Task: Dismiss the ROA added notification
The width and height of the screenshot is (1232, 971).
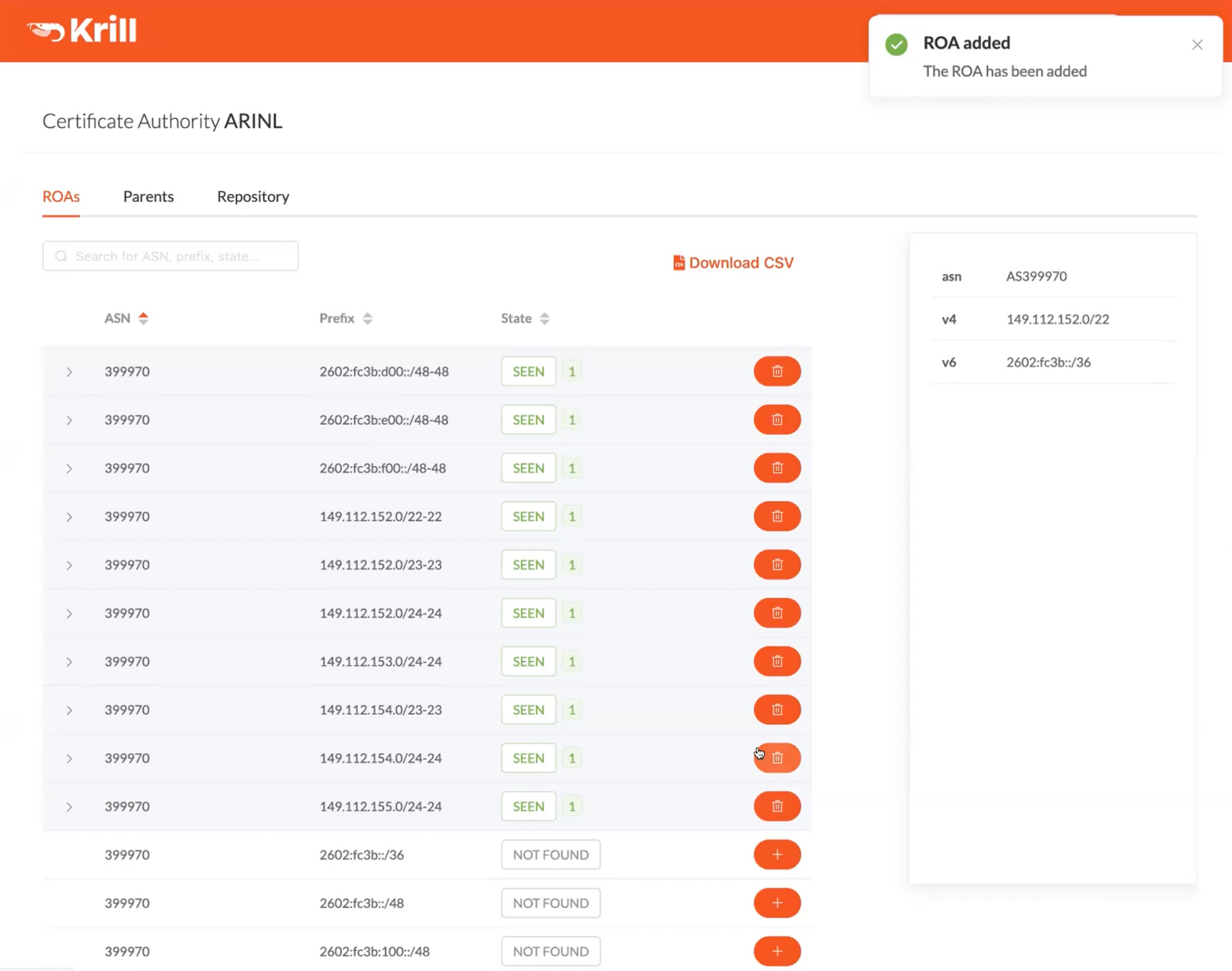Action: coord(1197,44)
